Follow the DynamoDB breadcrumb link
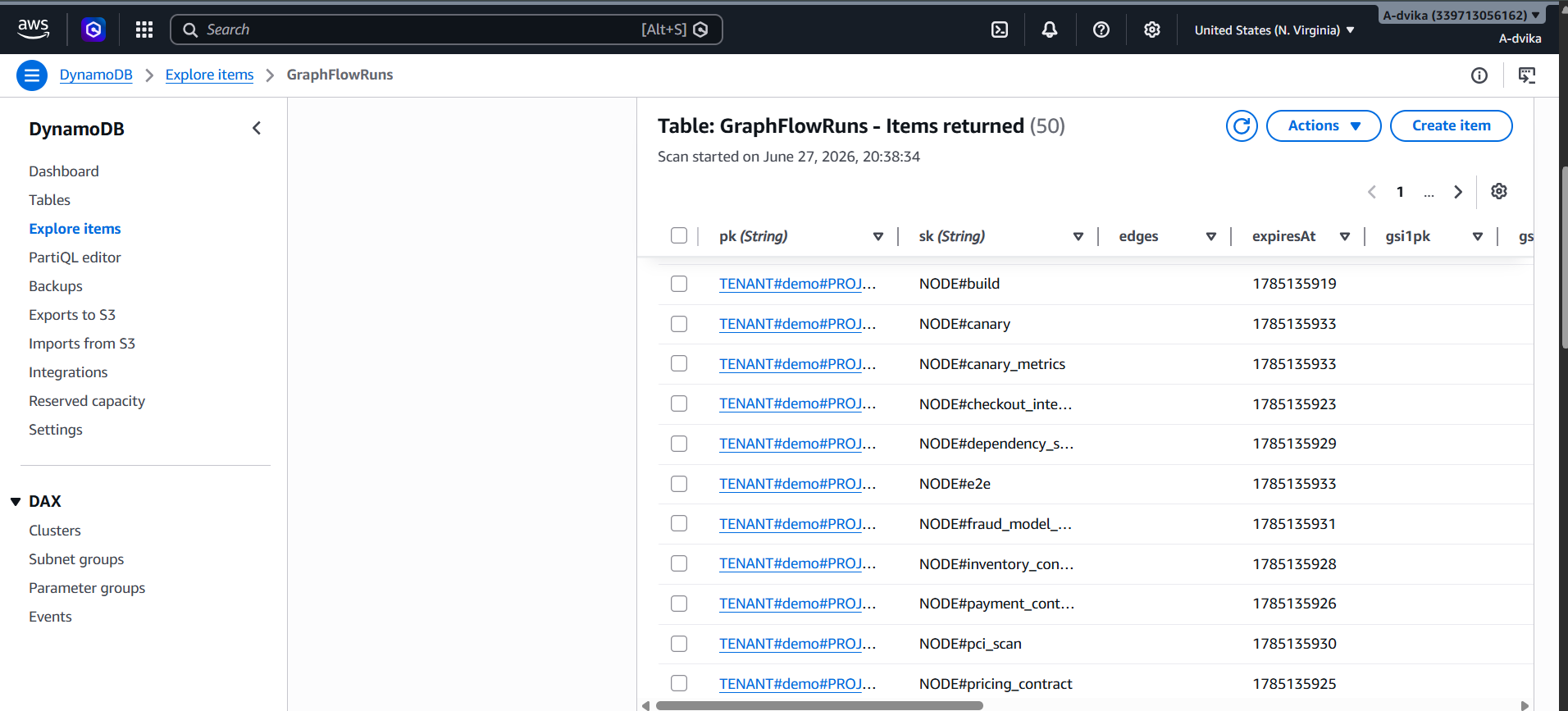Viewport: 1568px width, 711px height. (96, 75)
